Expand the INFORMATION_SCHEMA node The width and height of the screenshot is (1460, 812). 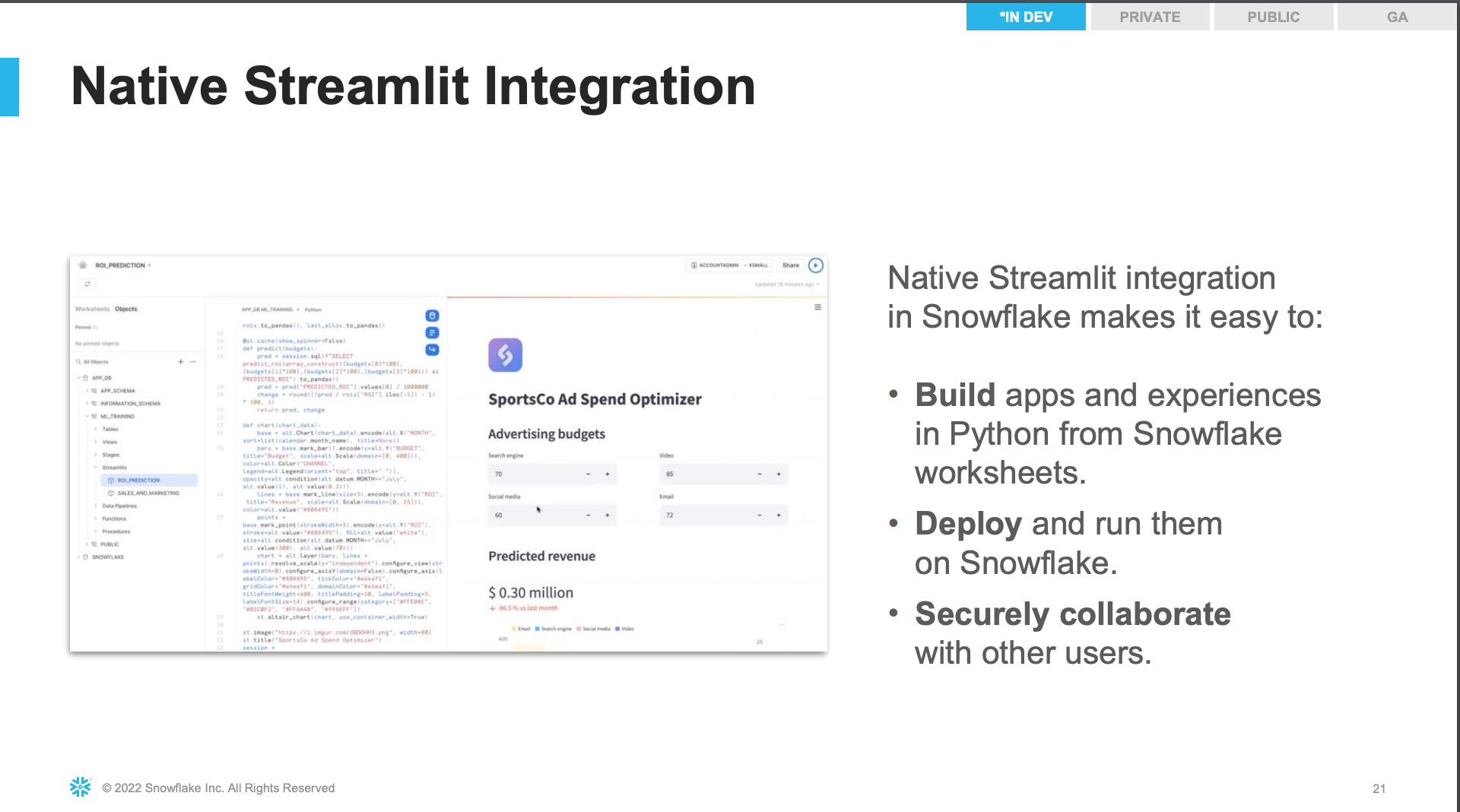(87, 404)
